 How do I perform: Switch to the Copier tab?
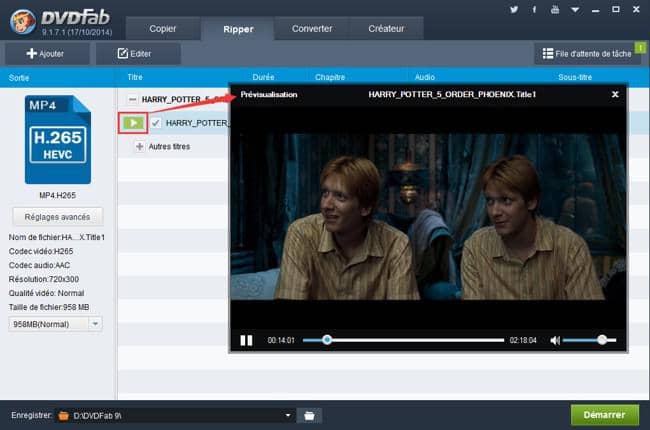pyautogui.click(x=162, y=29)
